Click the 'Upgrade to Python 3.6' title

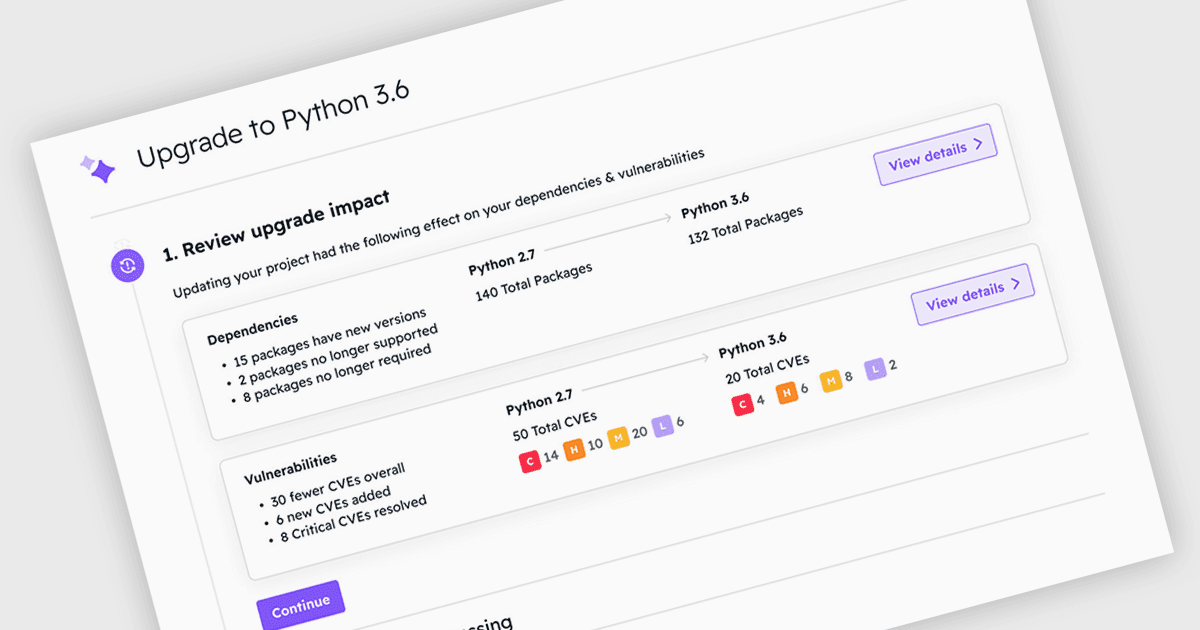point(273,124)
